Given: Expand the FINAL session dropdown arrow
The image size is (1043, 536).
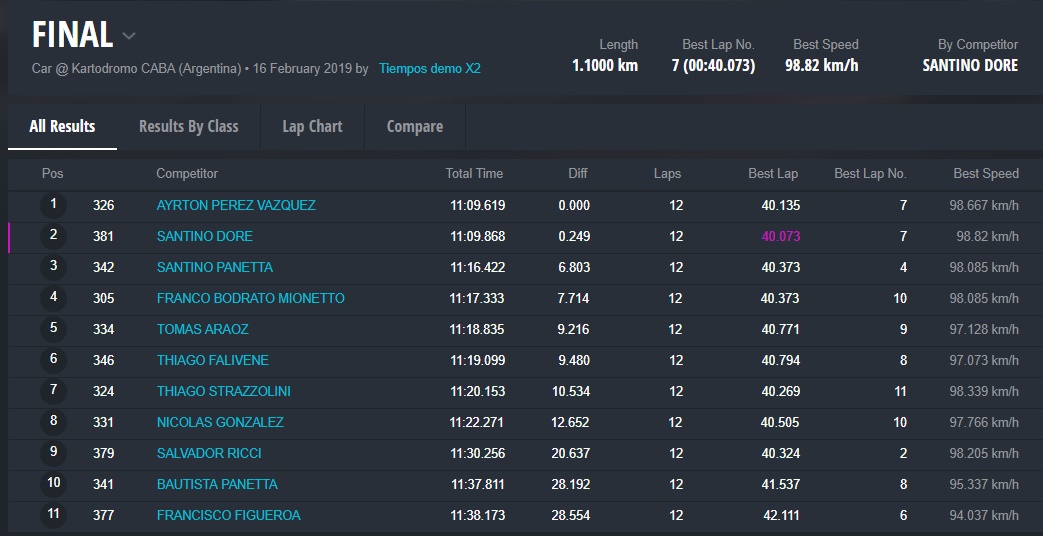Looking at the screenshot, I should 129,37.
